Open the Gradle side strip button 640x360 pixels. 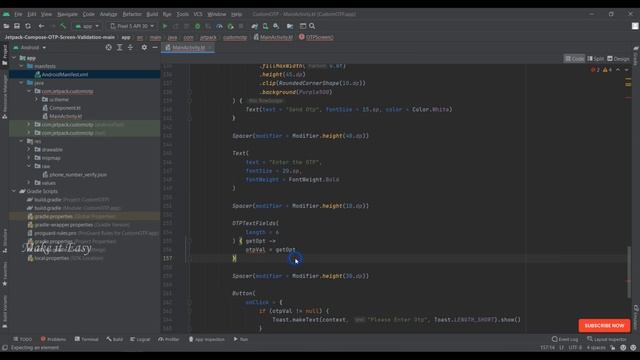coord(636,56)
